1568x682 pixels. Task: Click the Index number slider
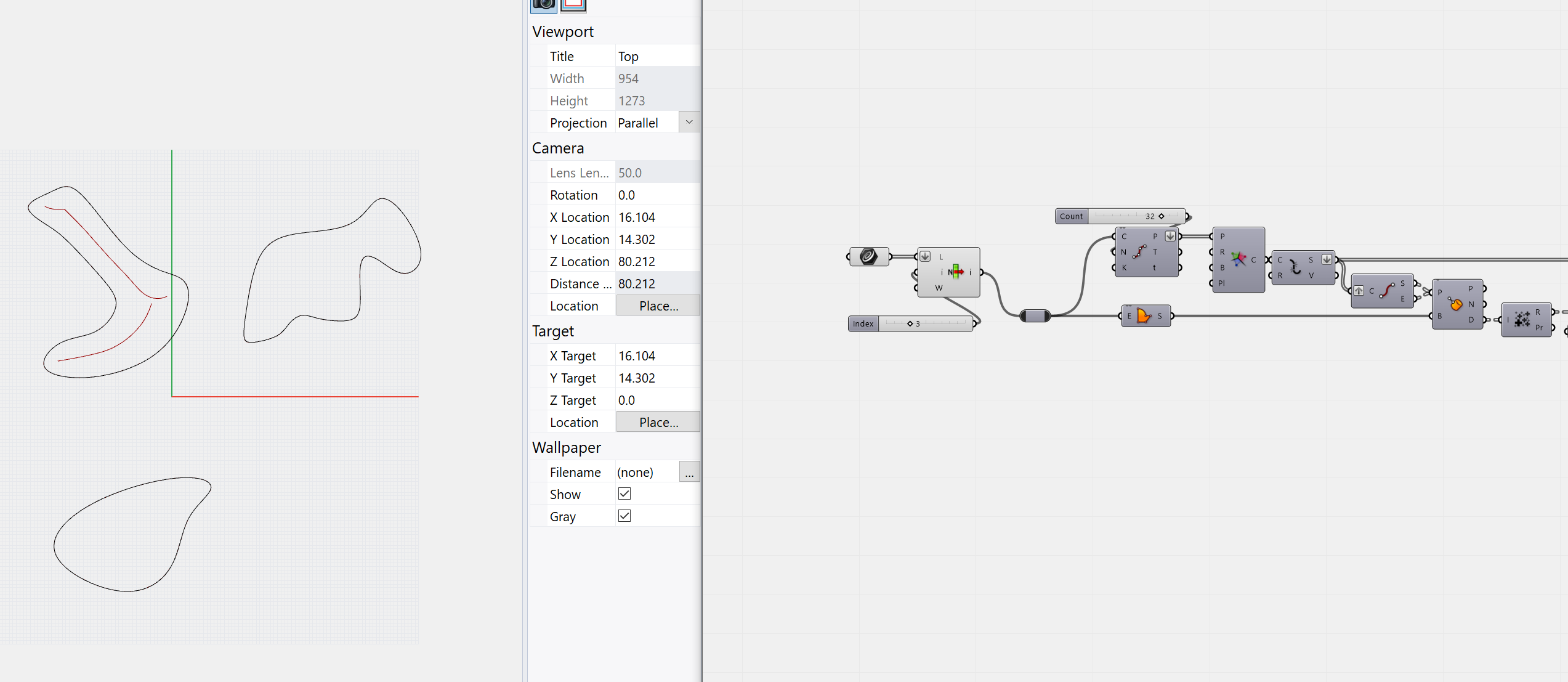tap(925, 323)
